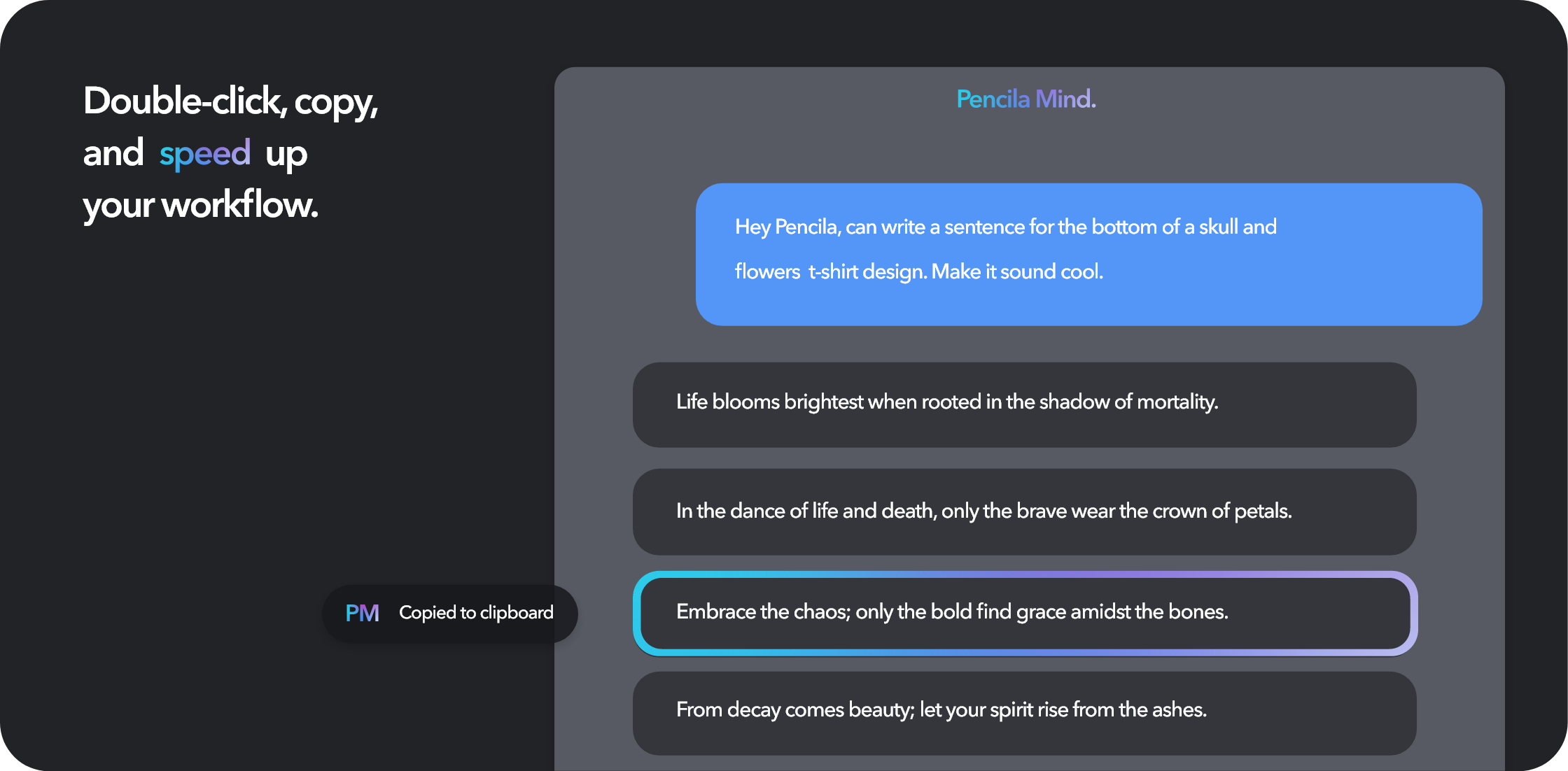Click the 'Double-click, copy,' headline line
Screen dimensions: 1568x771
click(x=230, y=102)
